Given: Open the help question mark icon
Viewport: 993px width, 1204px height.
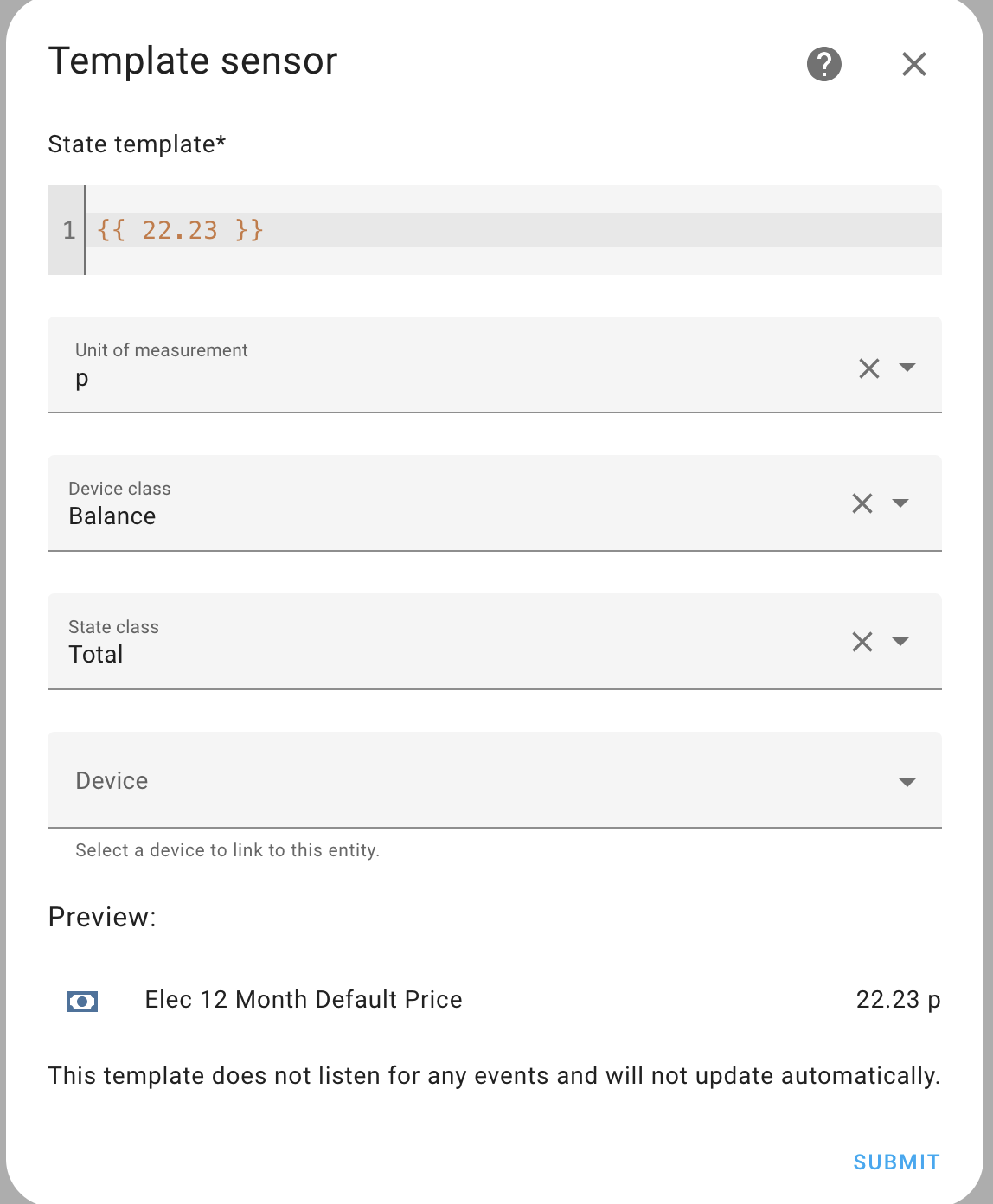Looking at the screenshot, I should pos(823,64).
